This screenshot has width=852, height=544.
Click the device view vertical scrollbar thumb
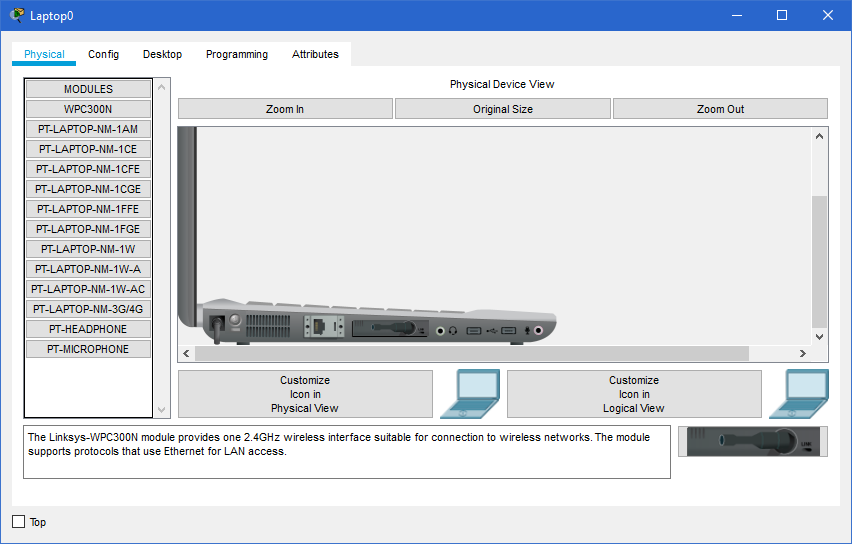pos(819,261)
